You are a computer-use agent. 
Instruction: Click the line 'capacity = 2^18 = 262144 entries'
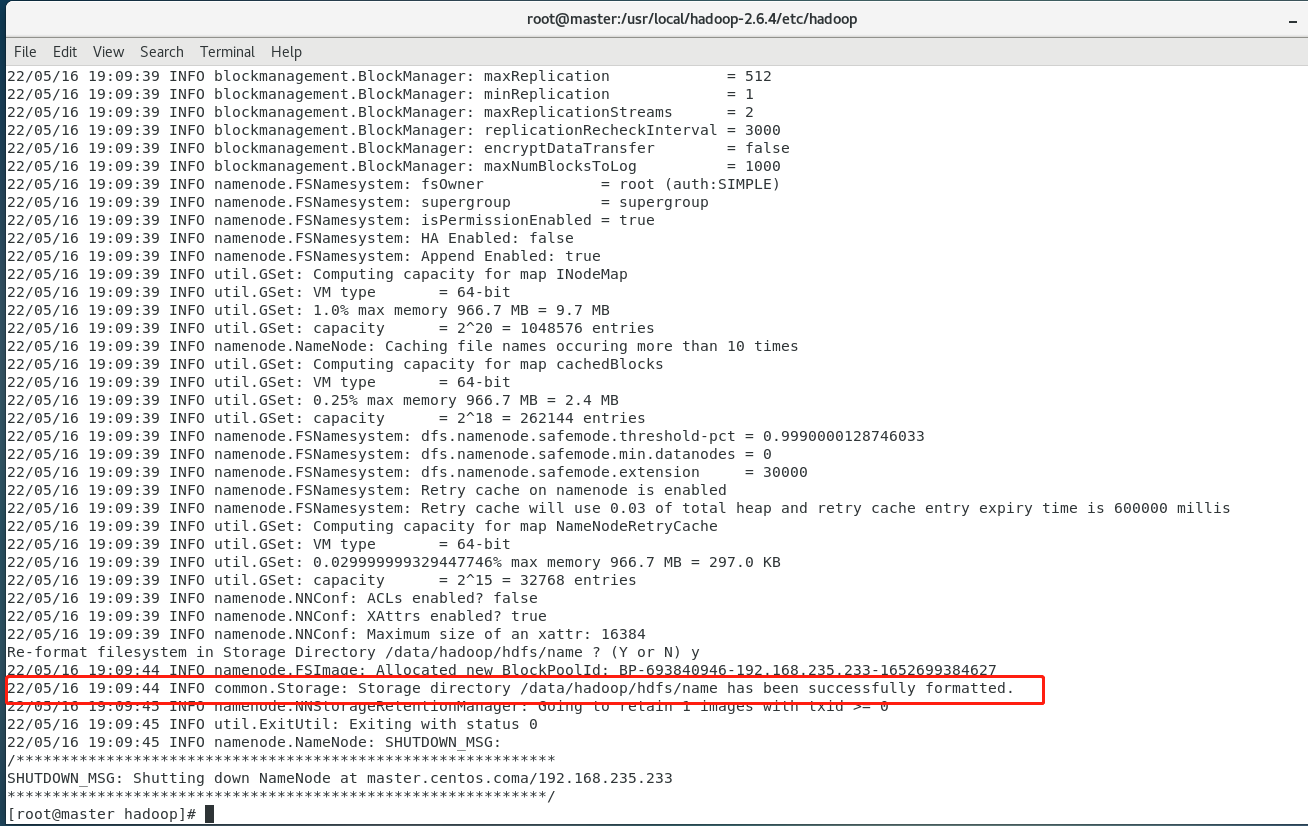326,418
